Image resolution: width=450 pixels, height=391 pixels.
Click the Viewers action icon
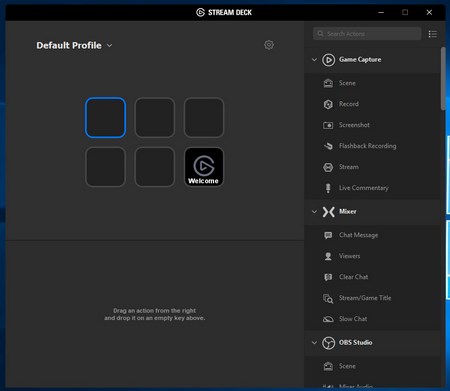pyautogui.click(x=328, y=256)
